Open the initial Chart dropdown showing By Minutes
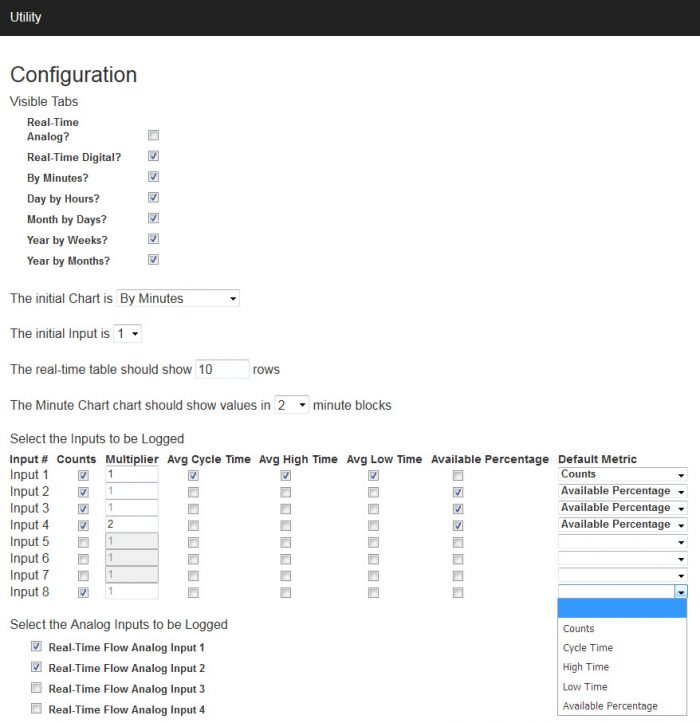Image resolution: width=700 pixels, height=723 pixels. [178, 298]
